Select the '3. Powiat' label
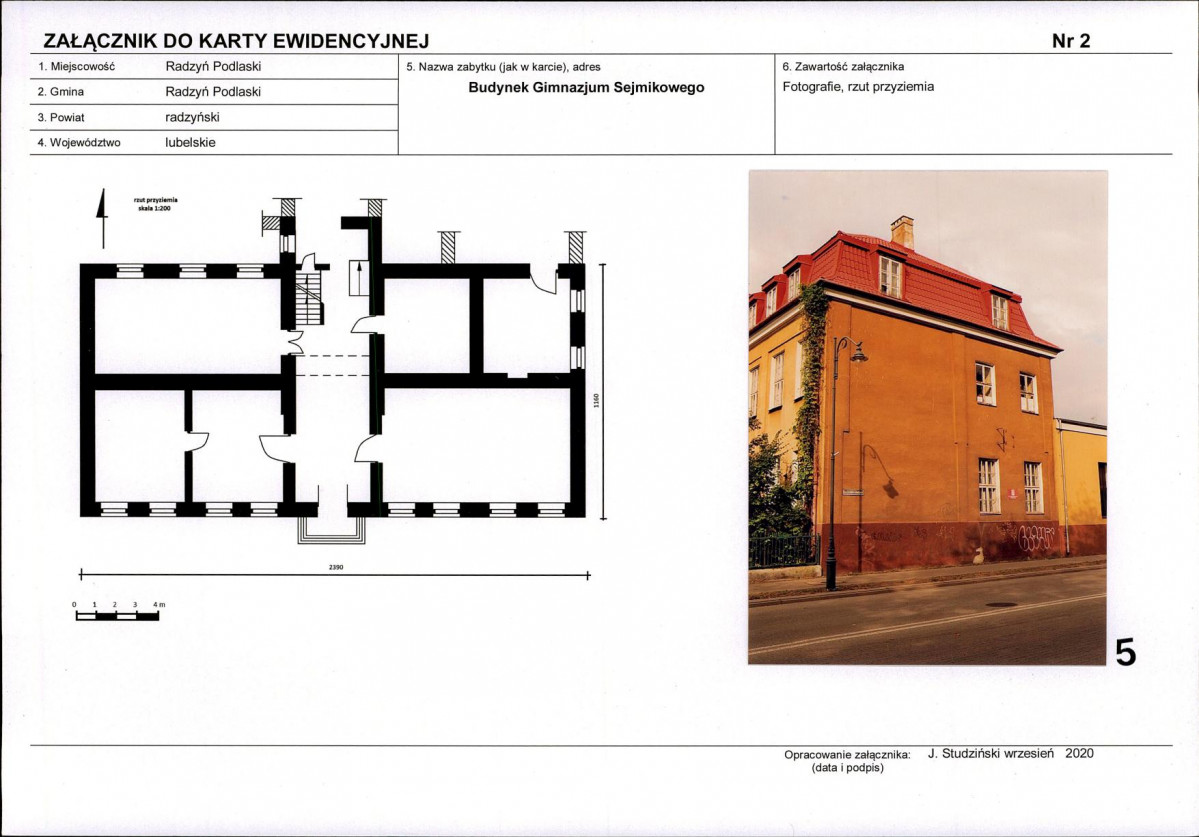Screen dimensions: 1199x837 pos(61,118)
